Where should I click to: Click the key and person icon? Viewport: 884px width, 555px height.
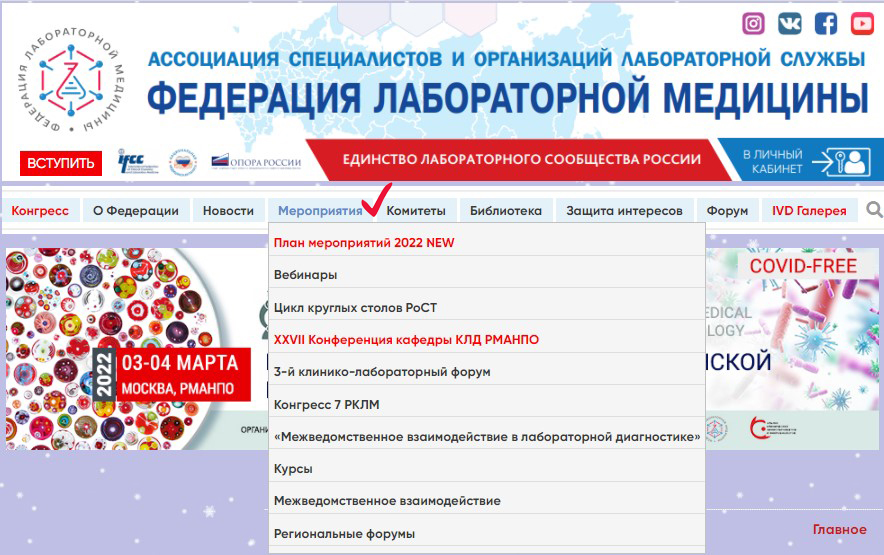(x=841, y=162)
